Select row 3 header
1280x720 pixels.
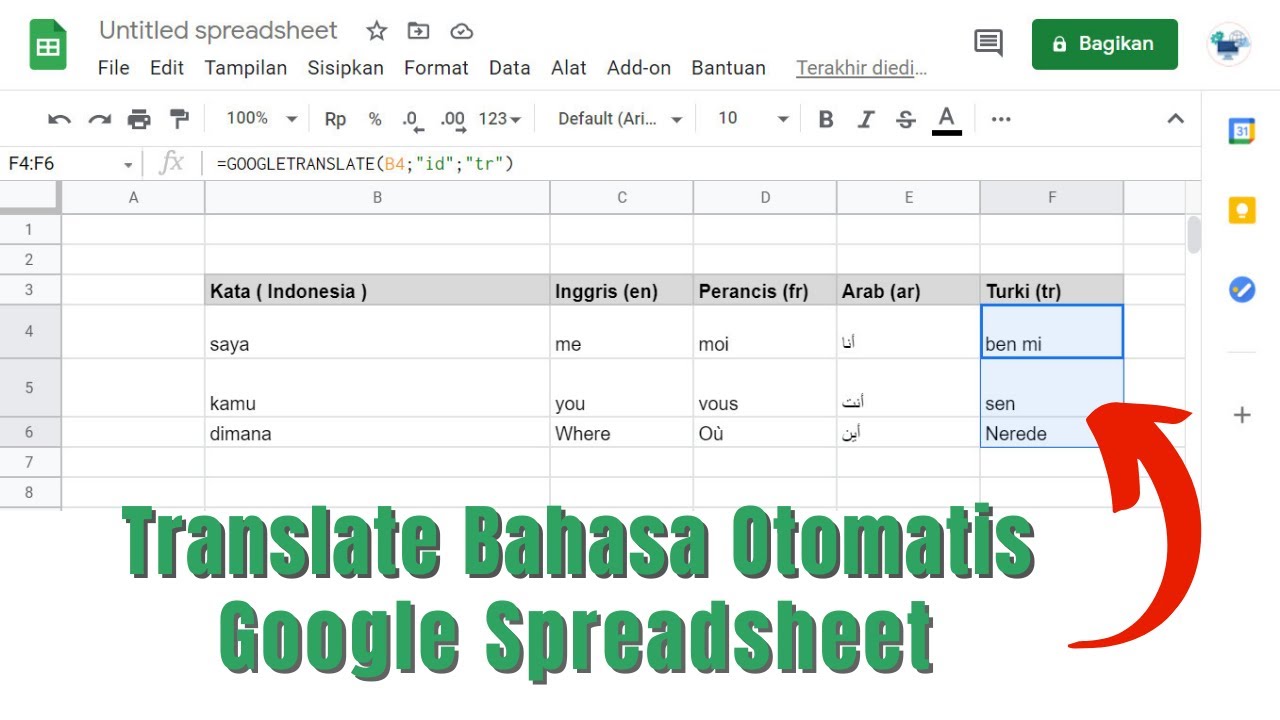point(30,290)
